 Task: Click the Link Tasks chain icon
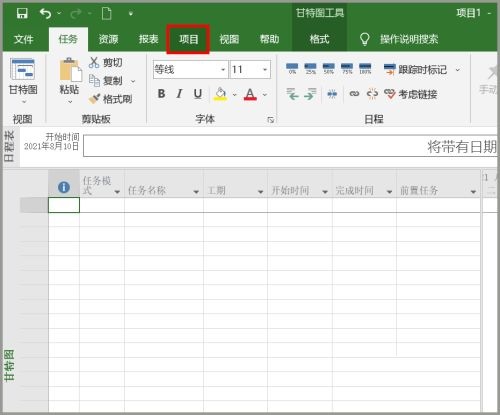pyautogui.click(x=354, y=94)
